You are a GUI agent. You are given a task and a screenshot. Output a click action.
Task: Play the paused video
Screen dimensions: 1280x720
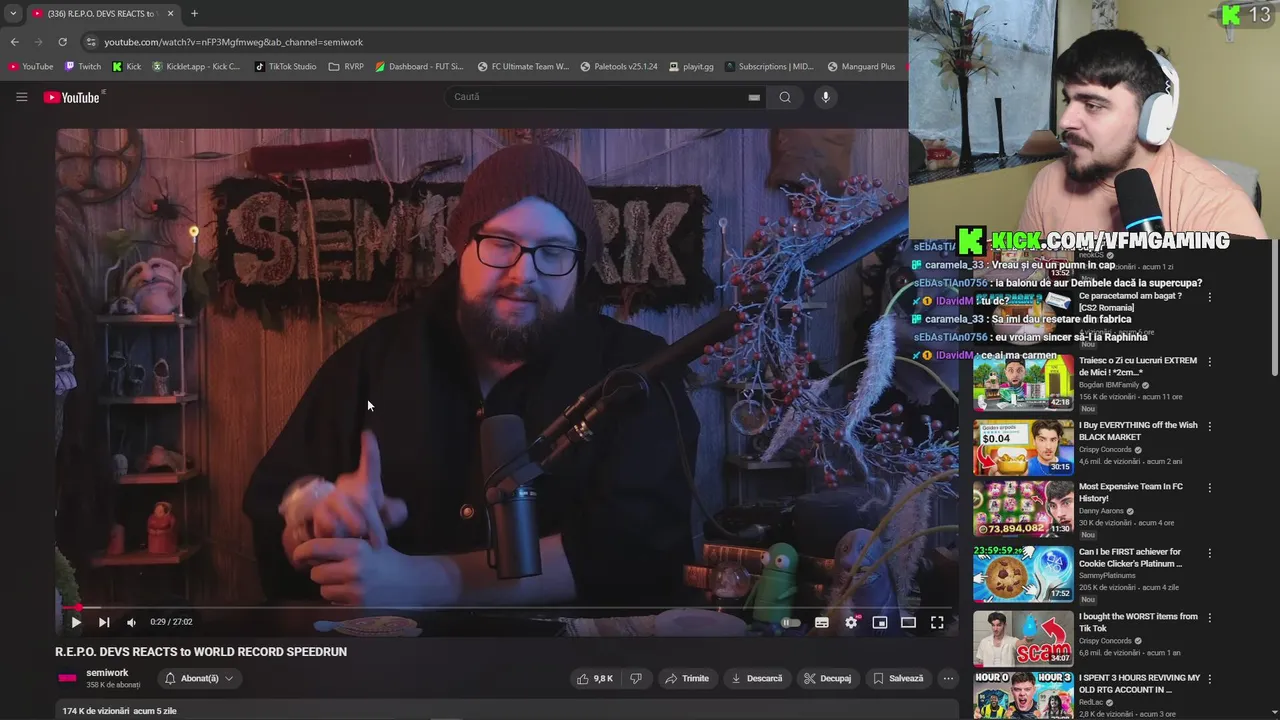[x=75, y=622]
